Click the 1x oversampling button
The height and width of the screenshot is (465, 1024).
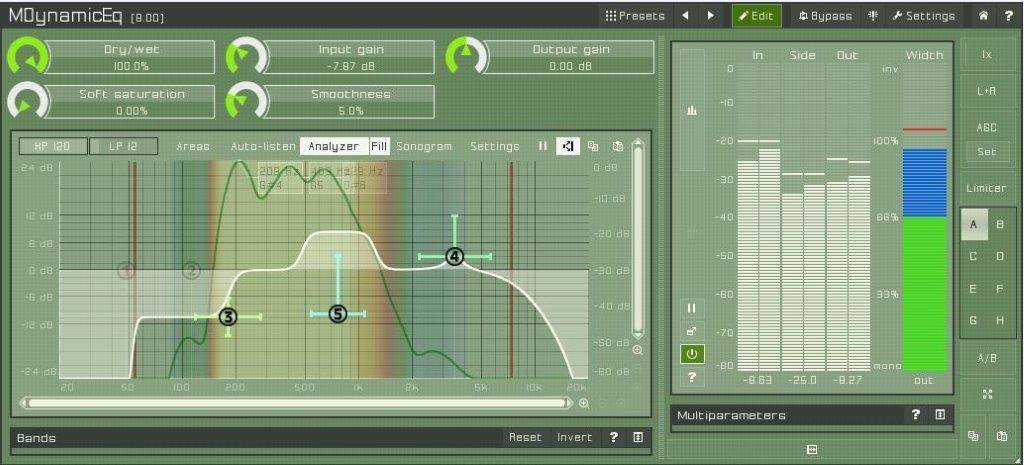[987, 55]
